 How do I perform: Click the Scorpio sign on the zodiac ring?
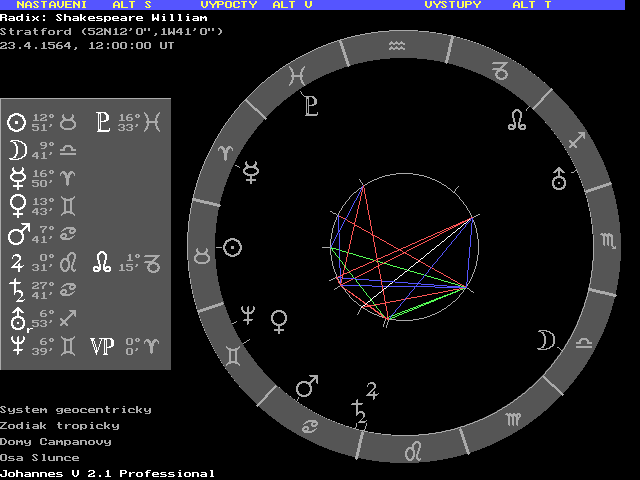608,241
